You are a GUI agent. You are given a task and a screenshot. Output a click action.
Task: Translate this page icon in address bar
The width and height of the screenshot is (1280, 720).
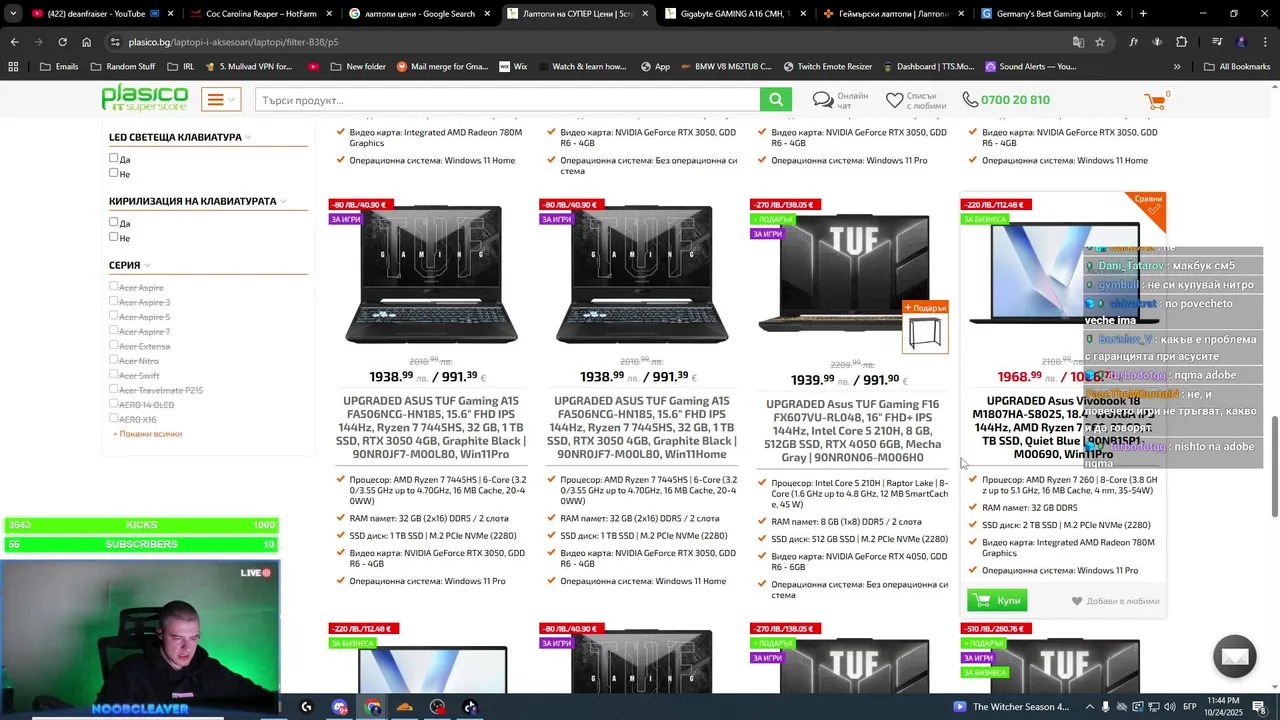point(1078,42)
